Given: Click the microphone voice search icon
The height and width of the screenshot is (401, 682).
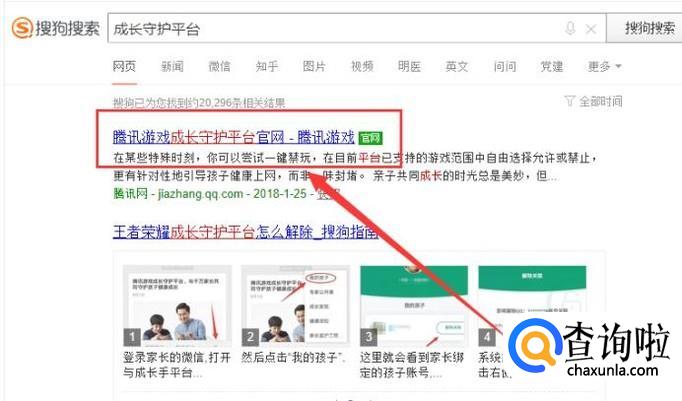Looking at the screenshot, I should pyautogui.click(x=570, y=29).
